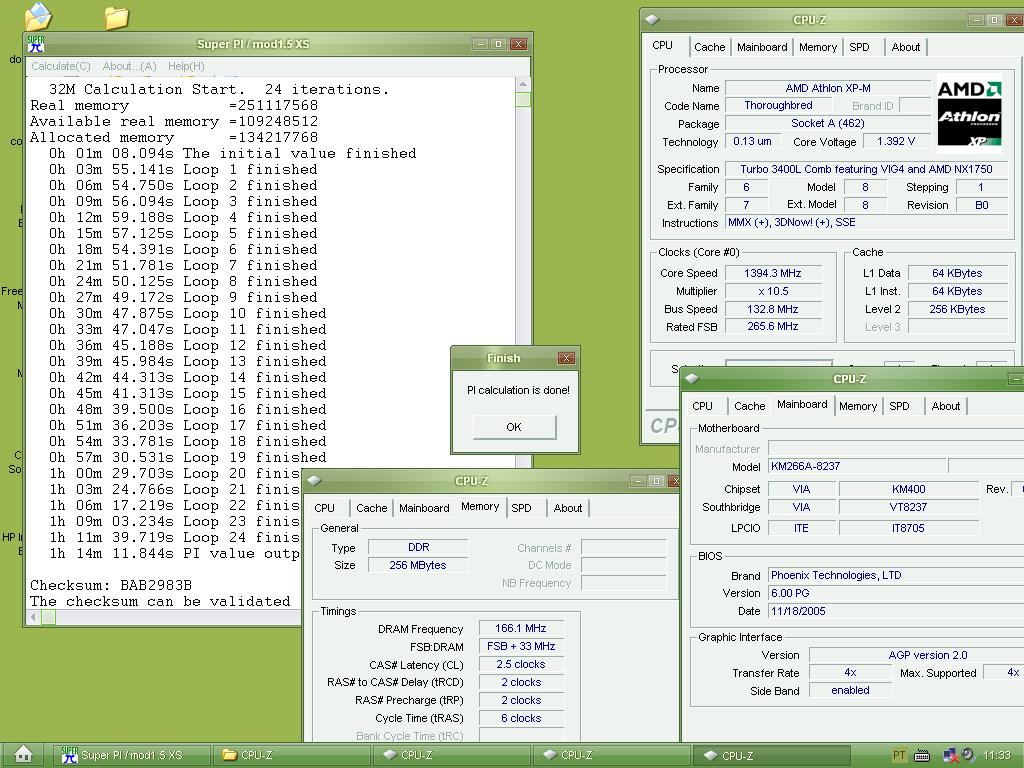The height and width of the screenshot is (768, 1024).
Task: Click the Core Speed value 1394.3 MHz
Action: tap(773, 273)
